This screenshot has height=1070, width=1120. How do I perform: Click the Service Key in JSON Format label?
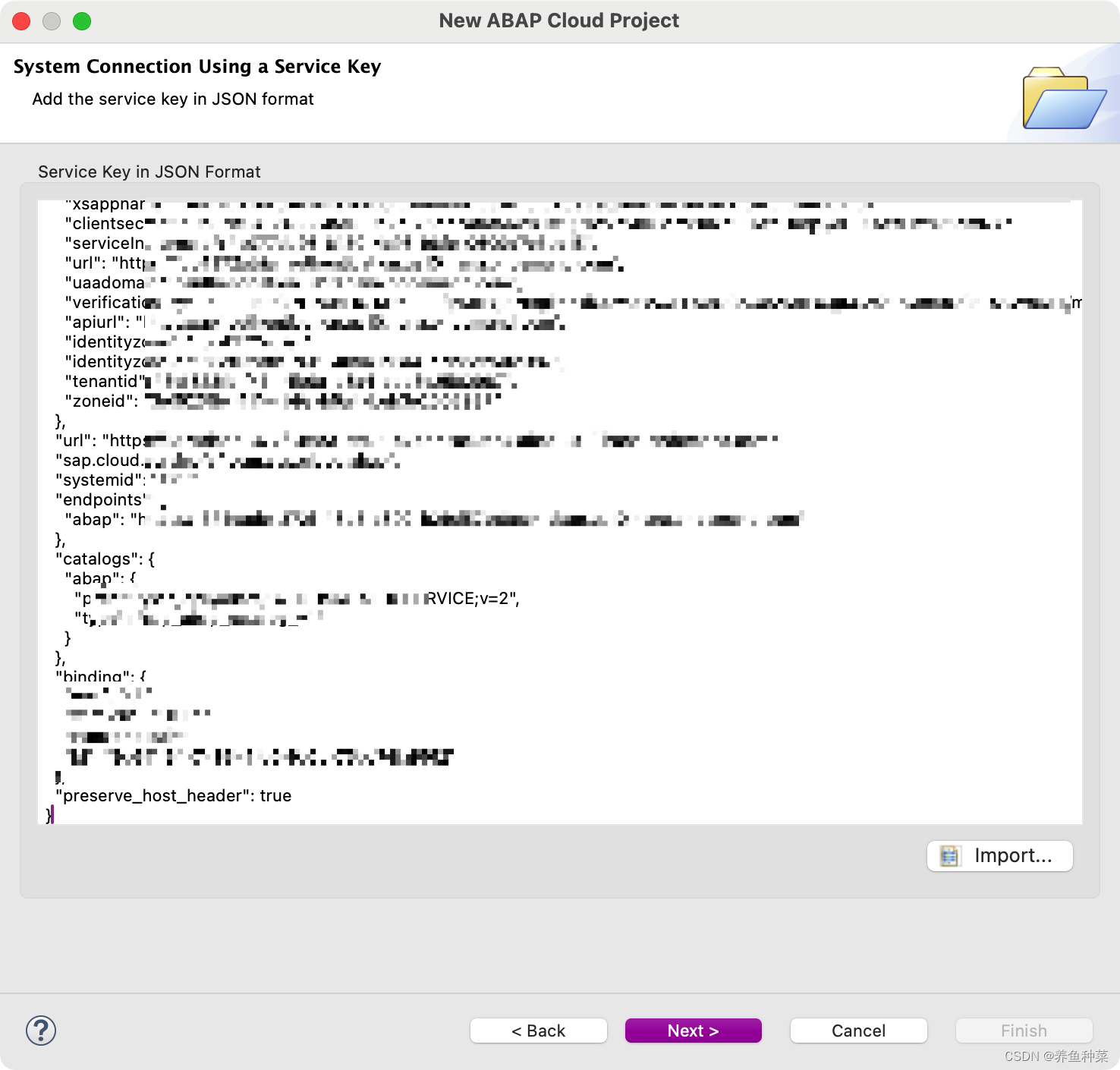tap(149, 172)
